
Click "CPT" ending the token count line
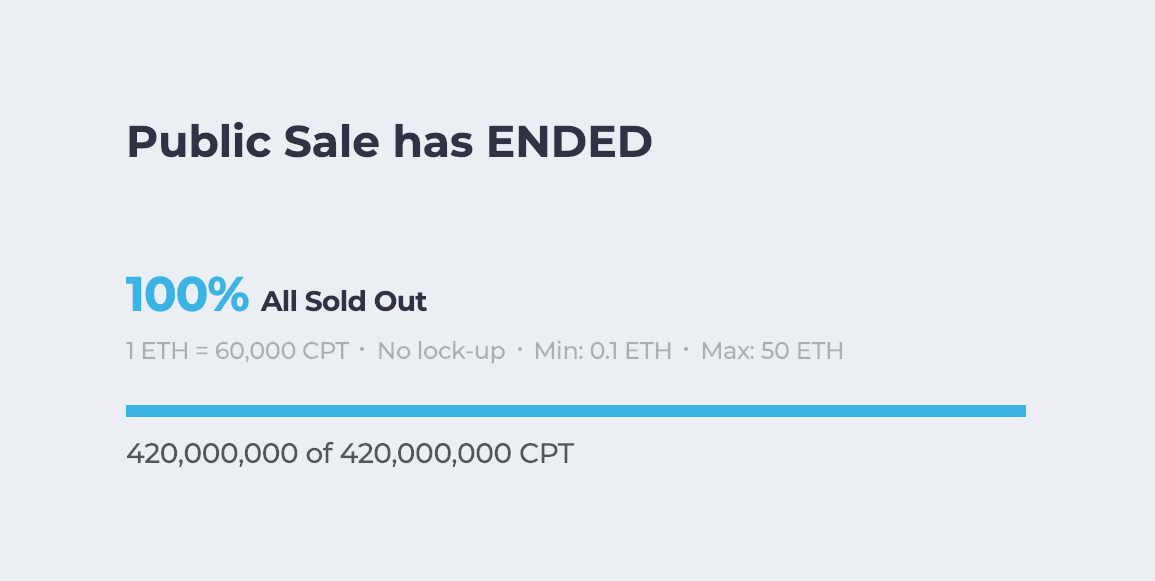pyautogui.click(x=547, y=454)
